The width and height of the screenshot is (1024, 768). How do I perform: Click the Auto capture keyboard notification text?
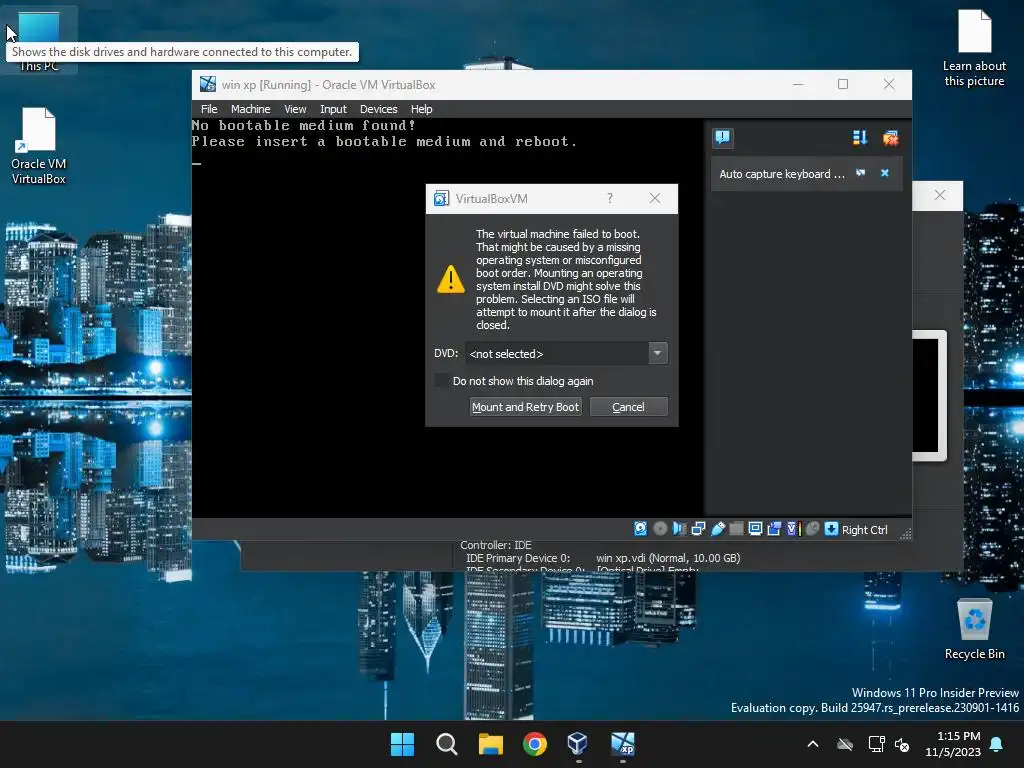point(782,174)
